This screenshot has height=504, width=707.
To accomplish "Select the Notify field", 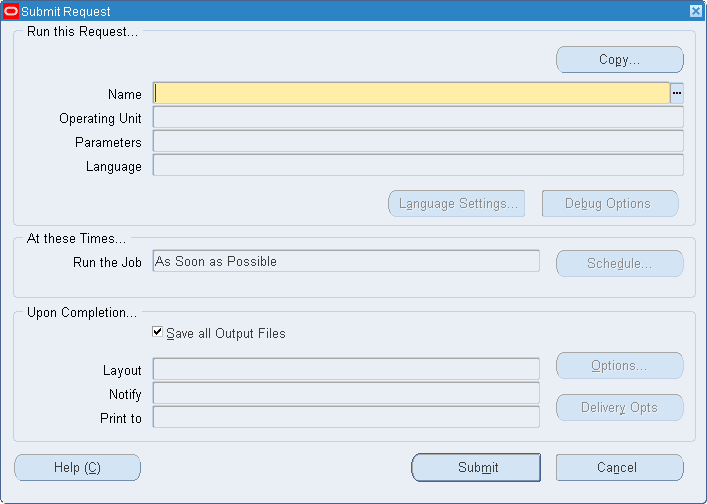I will click(346, 393).
